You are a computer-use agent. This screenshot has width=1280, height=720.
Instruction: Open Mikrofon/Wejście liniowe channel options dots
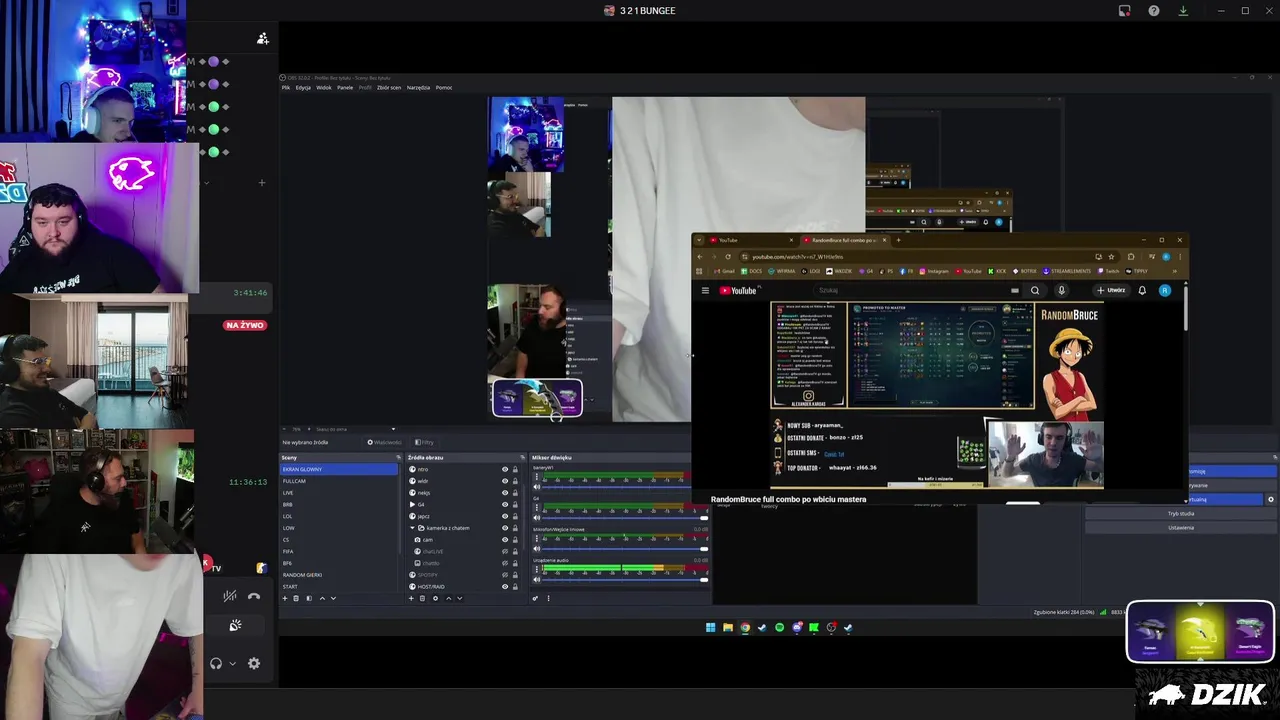pos(537,538)
